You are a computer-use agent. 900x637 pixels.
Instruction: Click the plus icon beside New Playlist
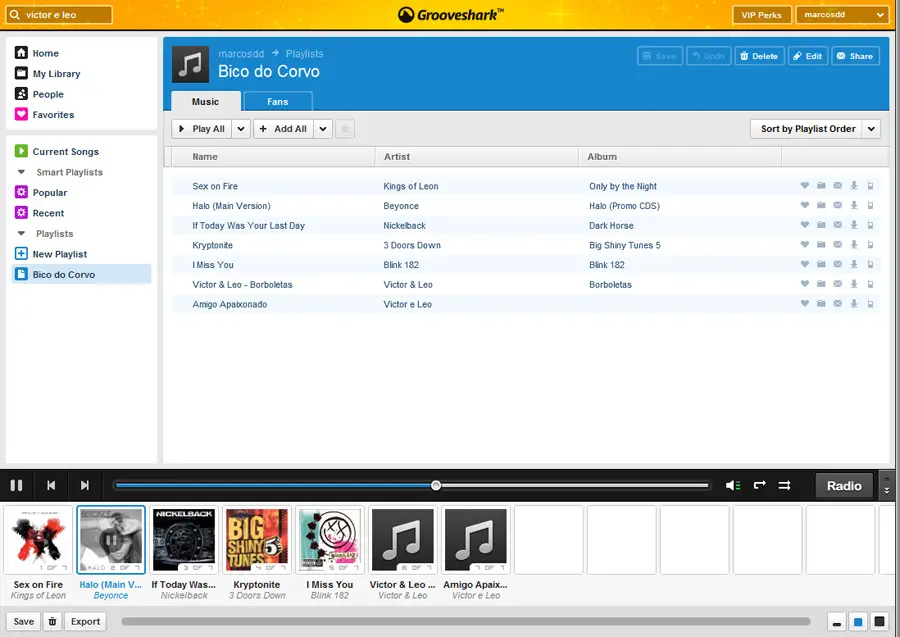click(21, 254)
